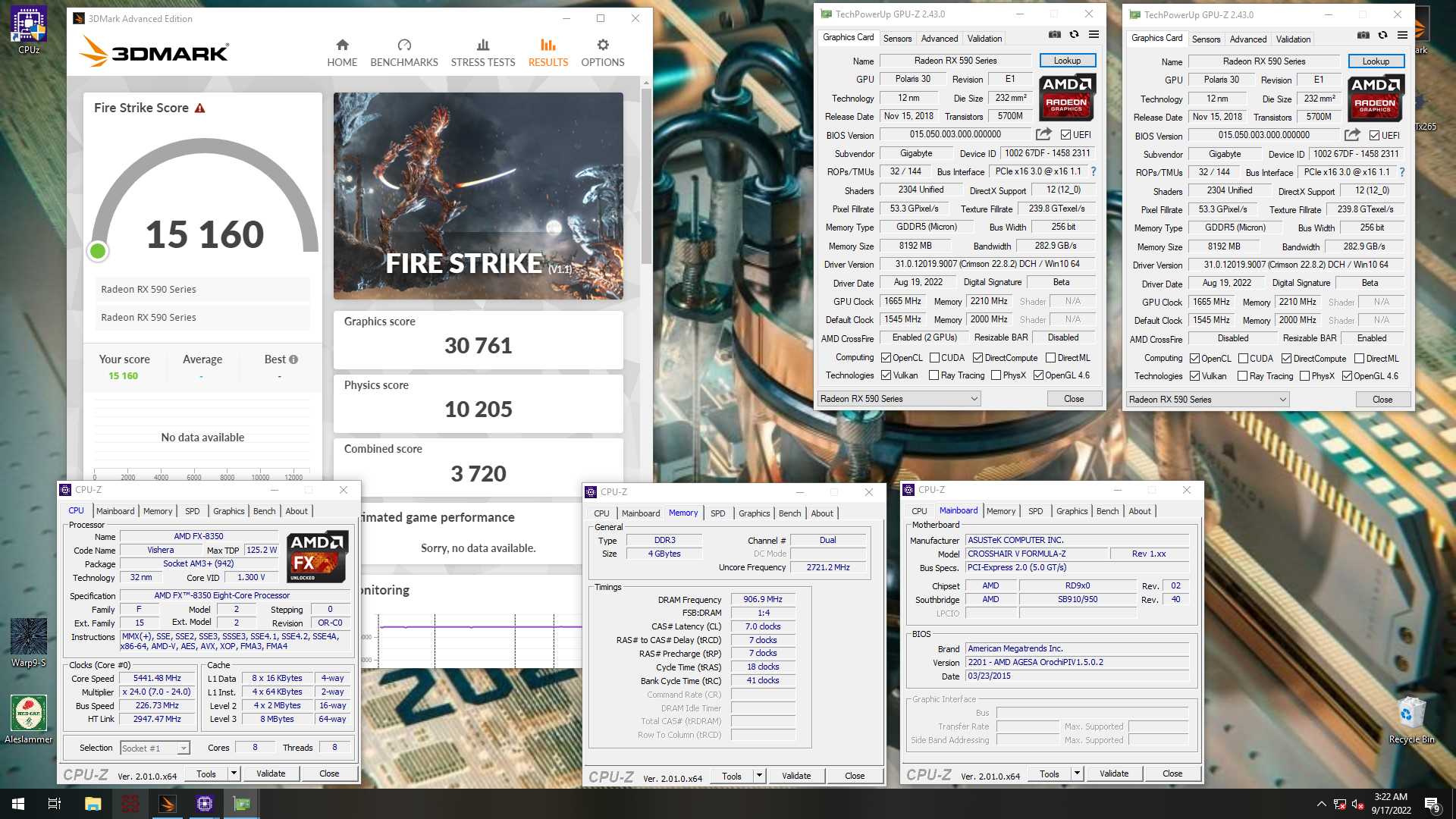The width and height of the screenshot is (1456, 819).
Task: Share BIOS version in left GPU-Z window
Action: click(1044, 134)
